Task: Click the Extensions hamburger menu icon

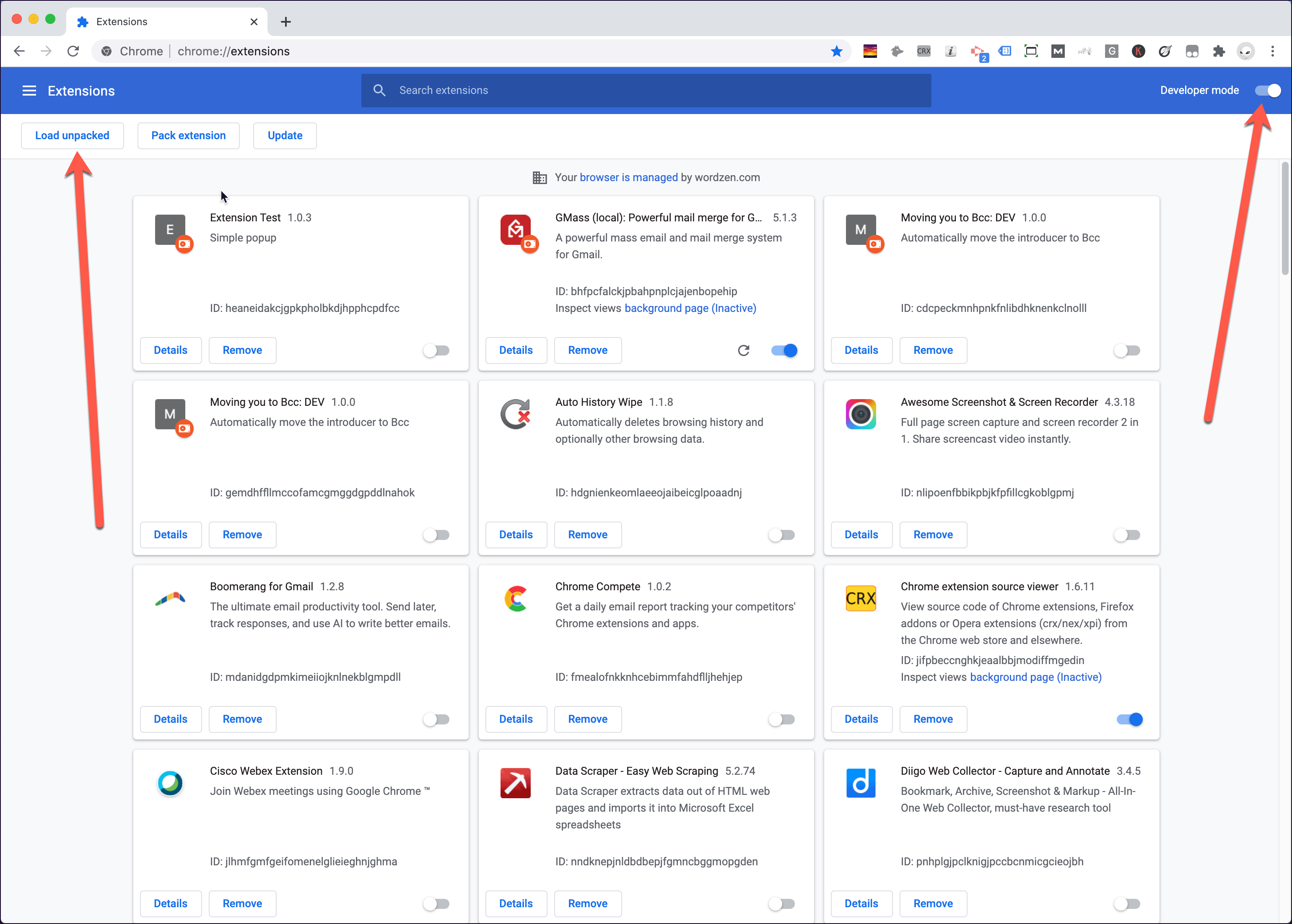Action: click(29, 91)
